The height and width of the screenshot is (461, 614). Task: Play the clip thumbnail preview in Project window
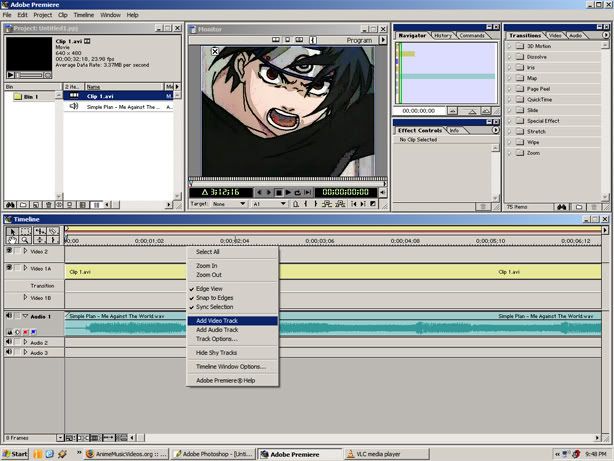click(11, 75)
